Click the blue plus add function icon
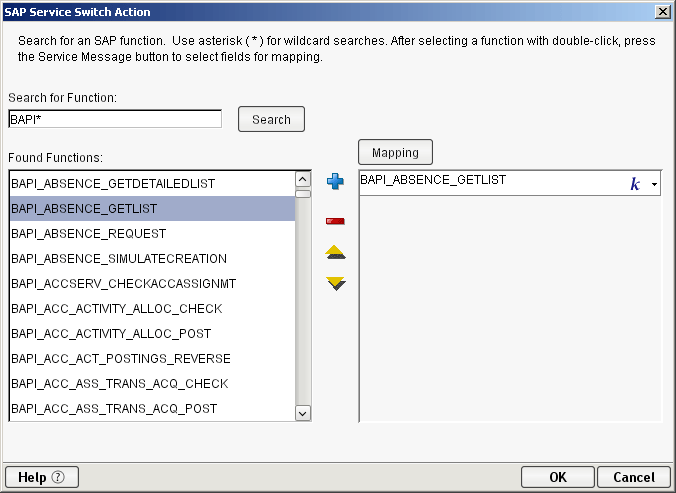This screenshot has width=676, height=493. point(335,181)
